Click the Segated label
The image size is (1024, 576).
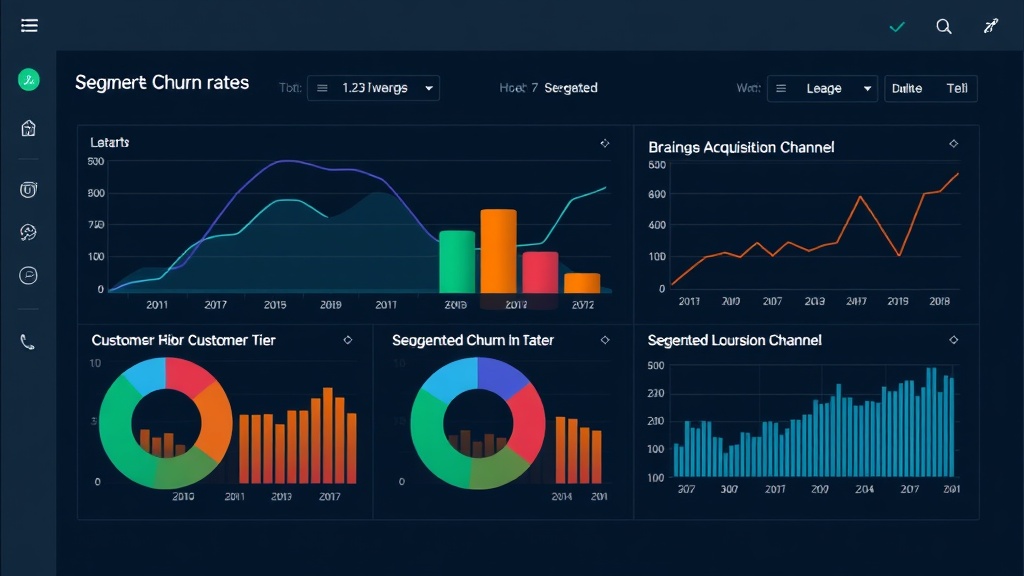click(571, 88)
